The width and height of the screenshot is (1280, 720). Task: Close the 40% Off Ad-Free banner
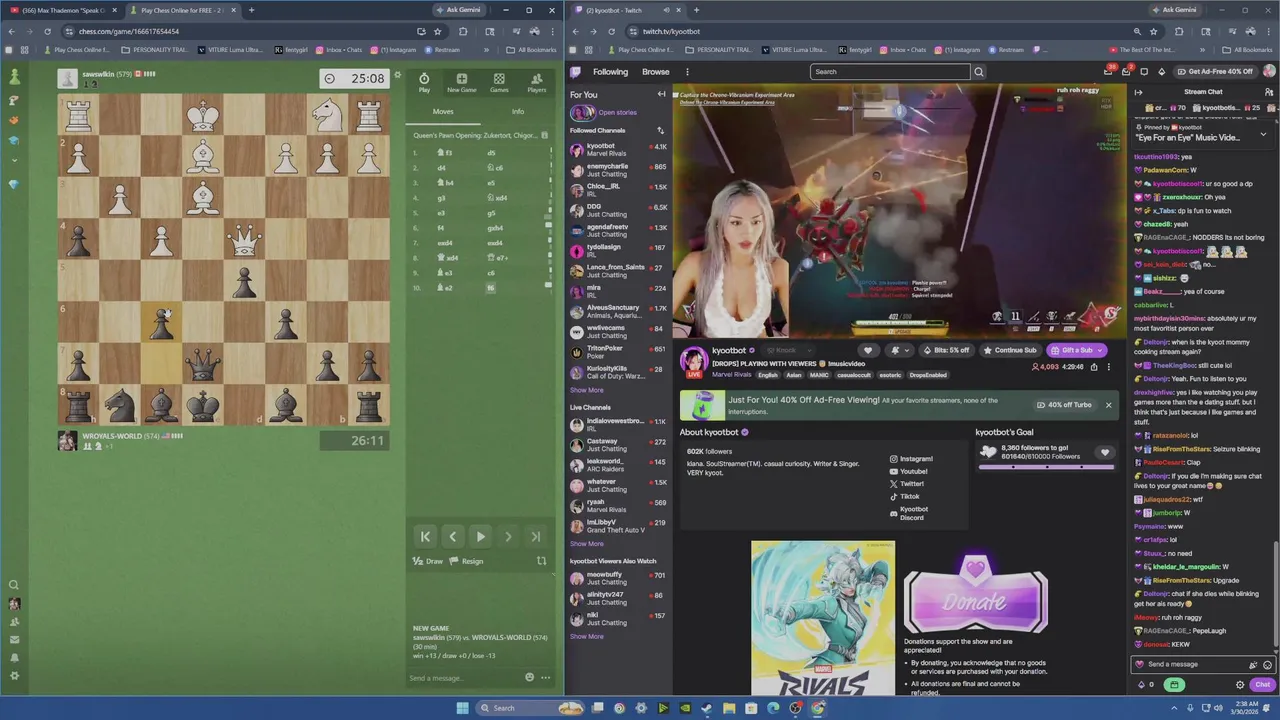(x=1108, y=405)
